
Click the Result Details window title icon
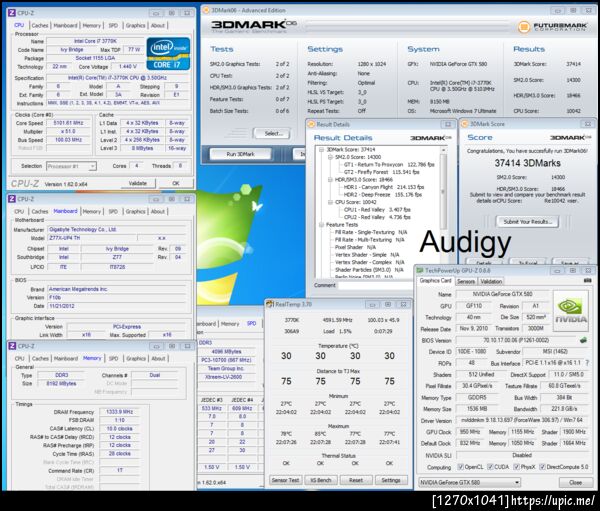311,124
